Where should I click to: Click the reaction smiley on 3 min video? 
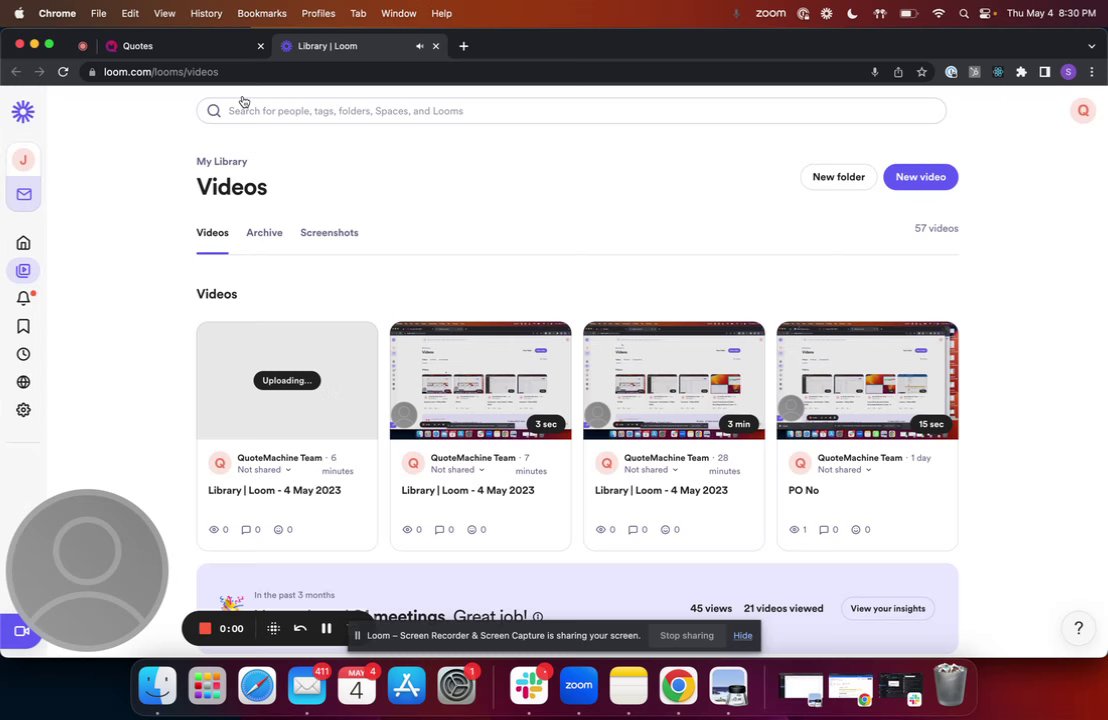665,529
